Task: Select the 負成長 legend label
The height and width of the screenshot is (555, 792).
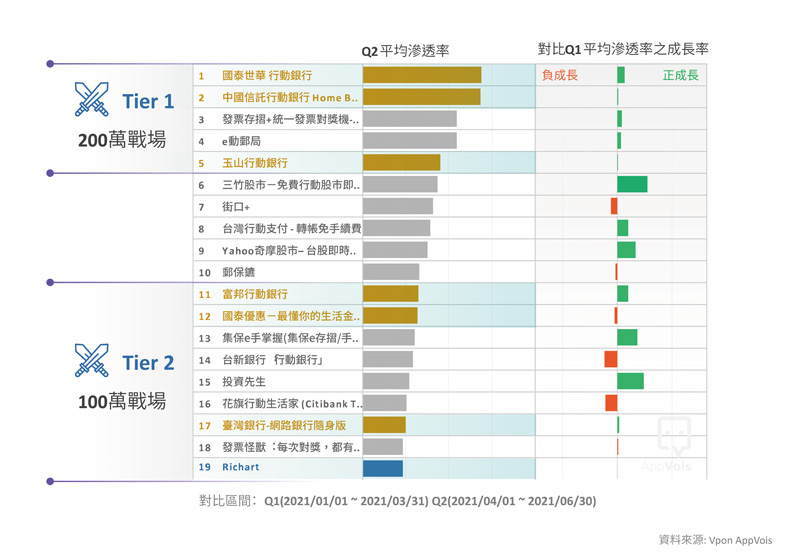Action: click(x=559, y=75)
